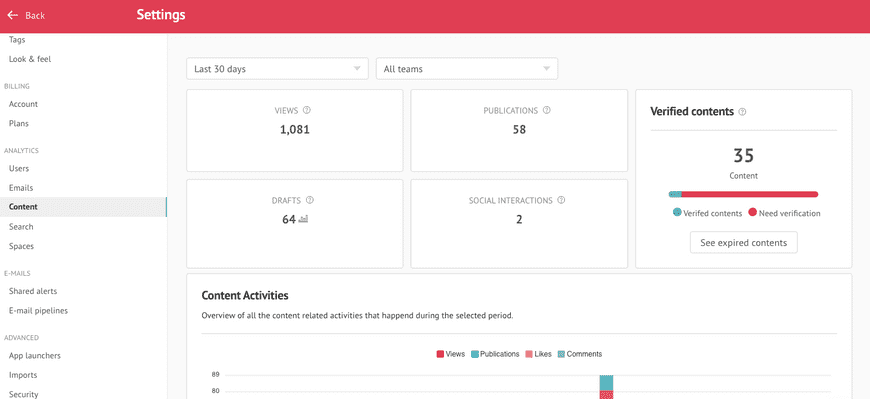The height and width of the screenshot is (399, 870).
Task: Click the Need verification legend dot
Action: point(752,213)
